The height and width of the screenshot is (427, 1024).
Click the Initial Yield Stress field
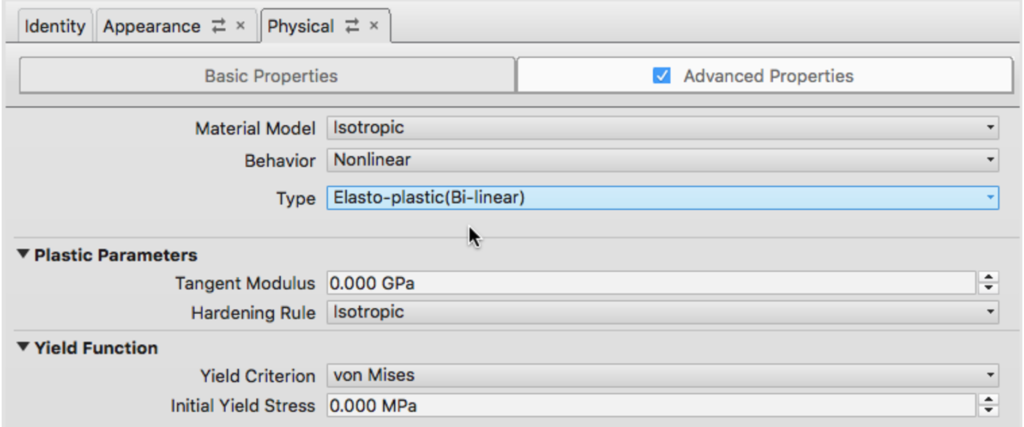click(x=650, y=406)
